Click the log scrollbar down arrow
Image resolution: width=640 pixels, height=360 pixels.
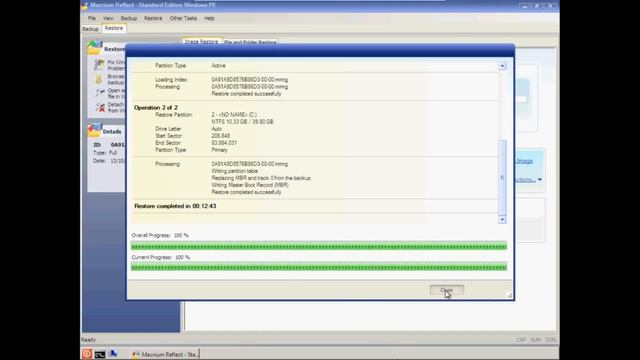[x=502, y=220]
